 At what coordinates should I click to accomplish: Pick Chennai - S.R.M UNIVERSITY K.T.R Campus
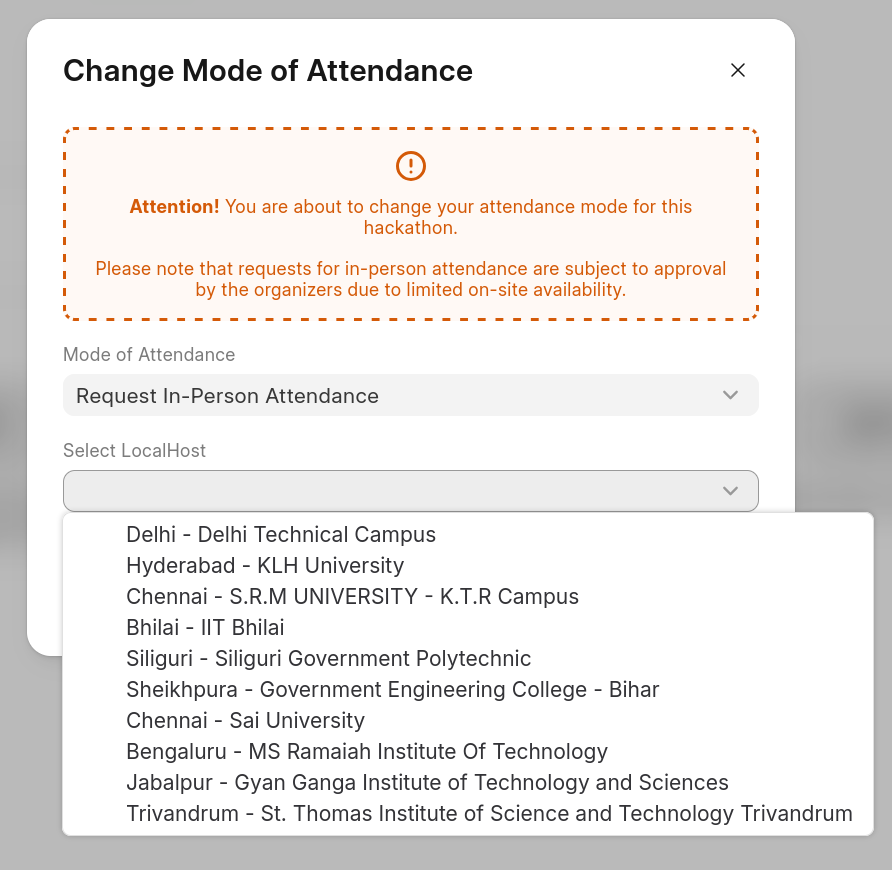click(352, 597)
